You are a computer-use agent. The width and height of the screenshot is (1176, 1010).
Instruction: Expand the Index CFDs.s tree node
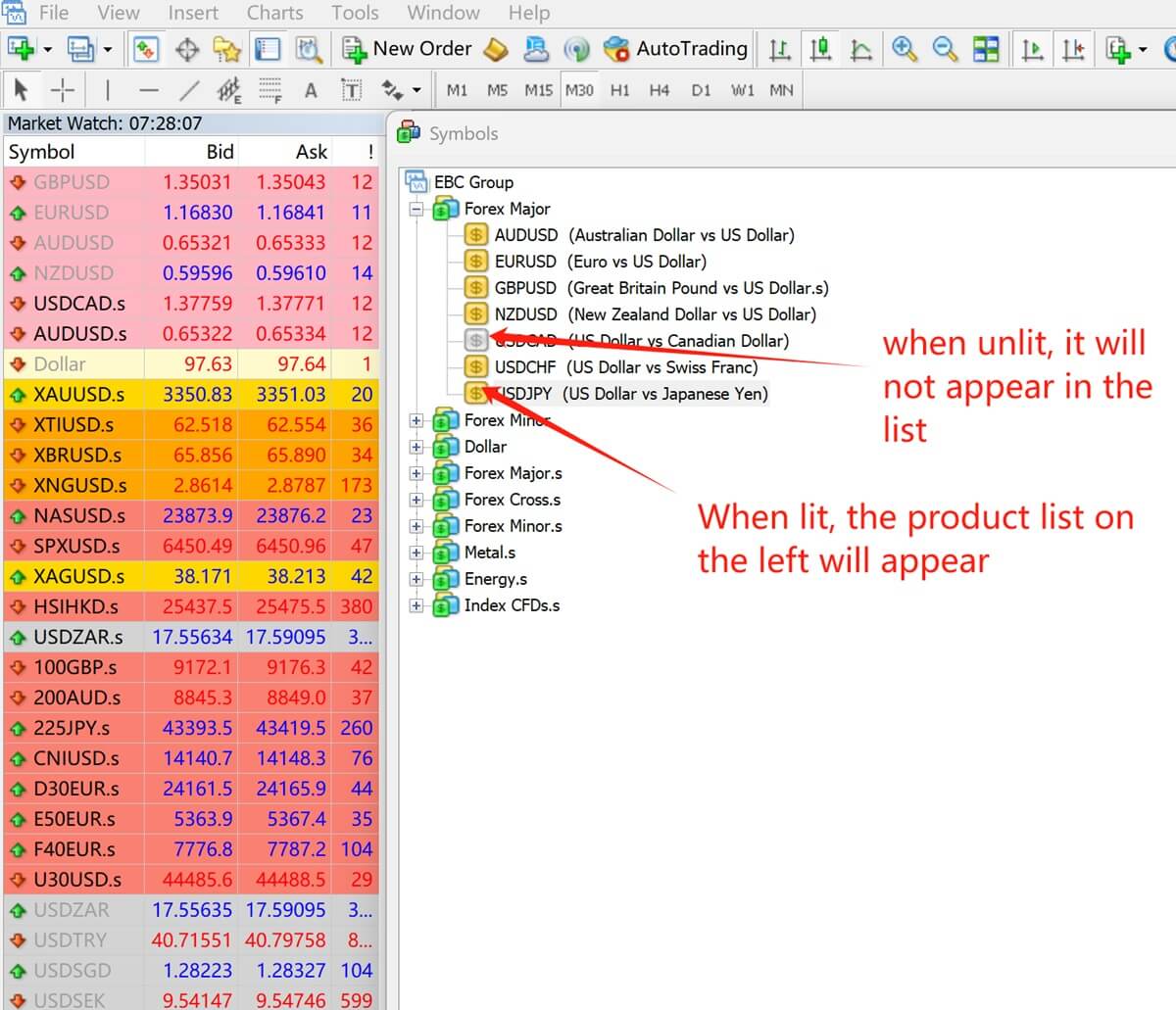coord(416,605)
